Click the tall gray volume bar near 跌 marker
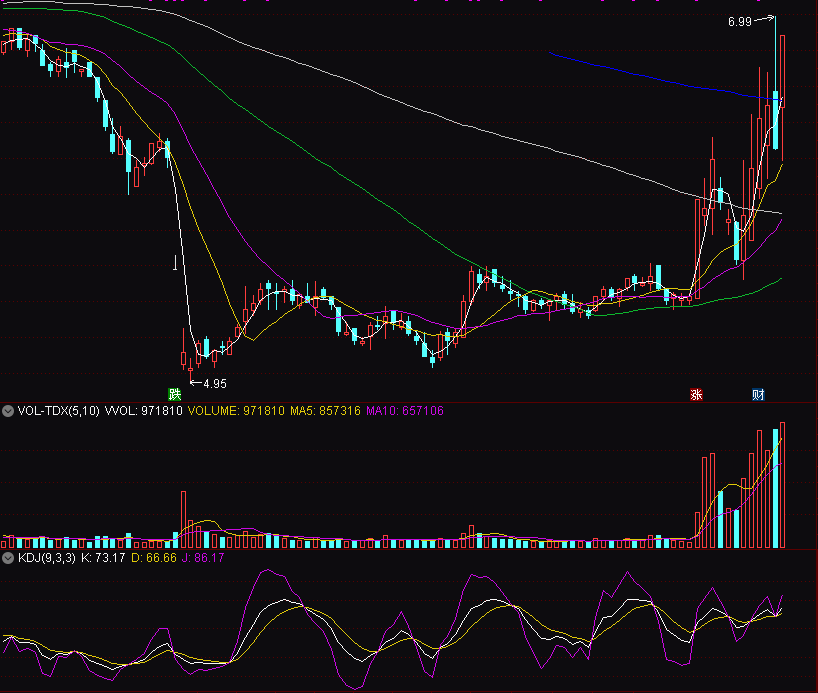The height and width of the screenshot is (693, 818). click(183, 520)
